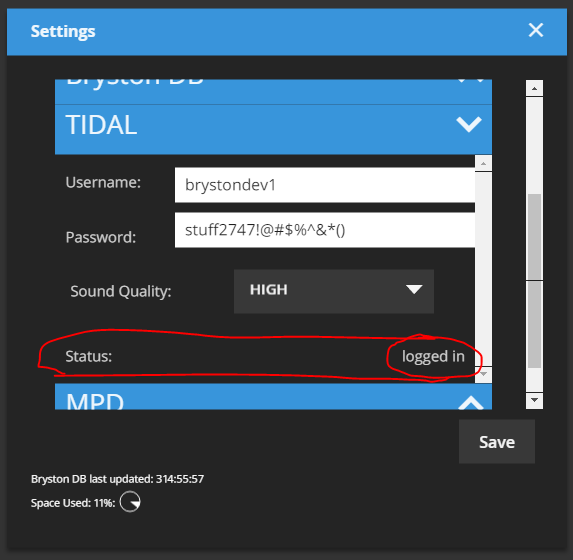Click the outer settings list scroll-down arrow

click(534, 400)
